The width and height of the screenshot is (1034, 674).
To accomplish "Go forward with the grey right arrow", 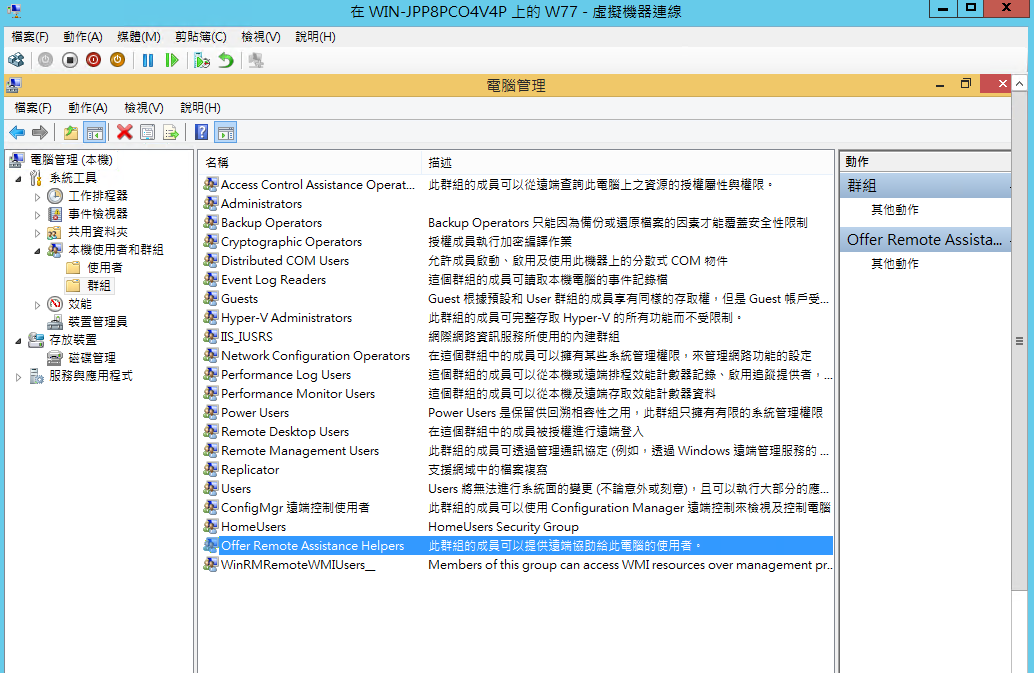I will (x=40, y=133).
